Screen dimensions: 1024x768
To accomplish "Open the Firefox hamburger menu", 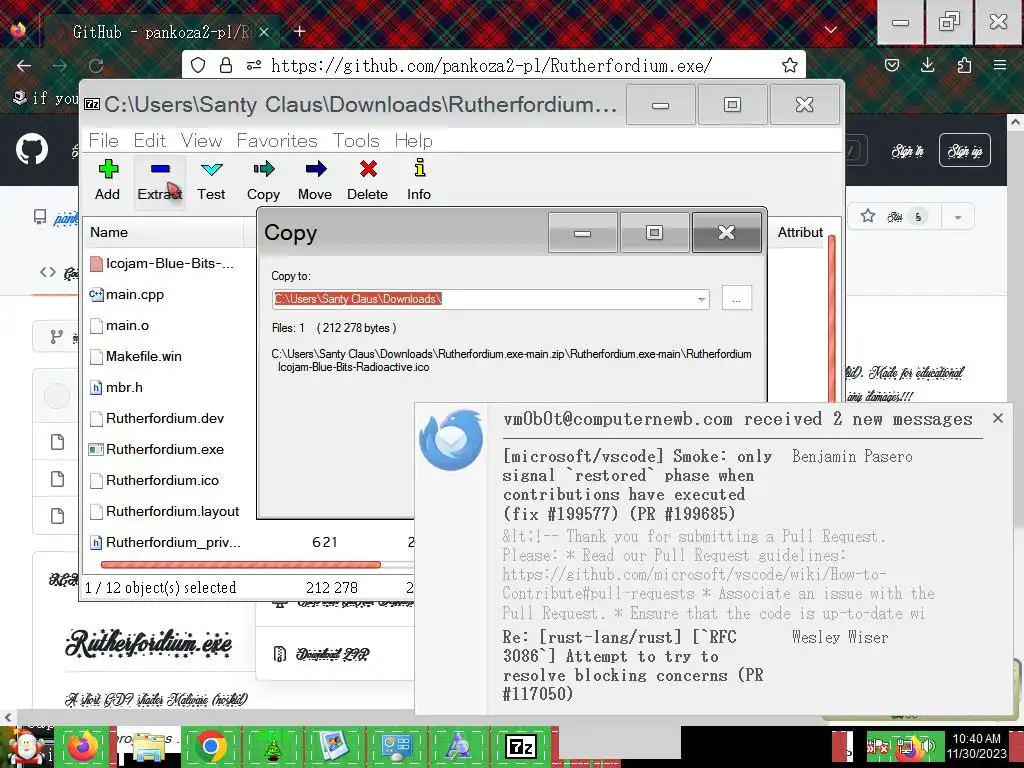I will click(x=1000, y=65).
